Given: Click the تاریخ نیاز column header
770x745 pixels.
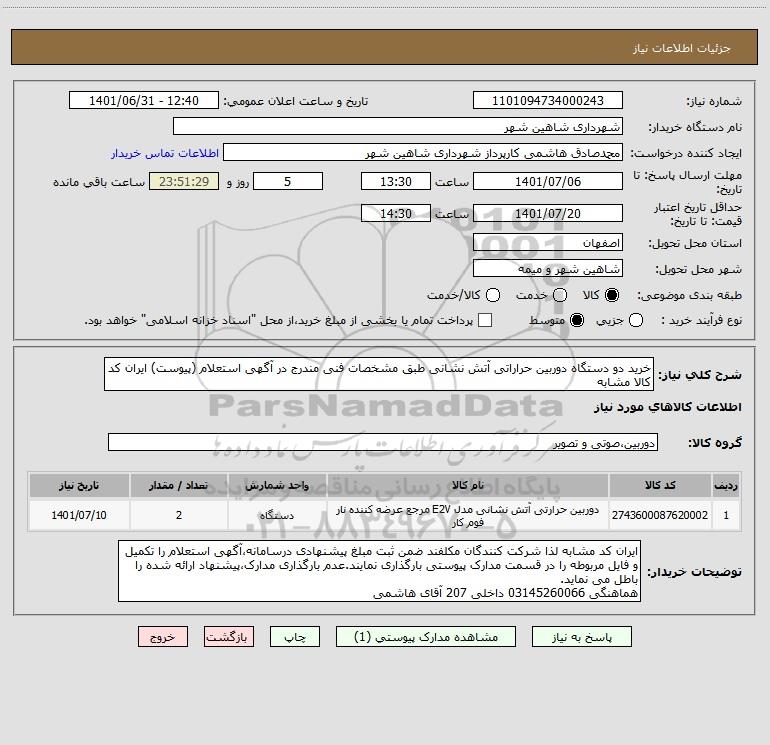Looking at the screenshot, I should click(x=79, y=486).
